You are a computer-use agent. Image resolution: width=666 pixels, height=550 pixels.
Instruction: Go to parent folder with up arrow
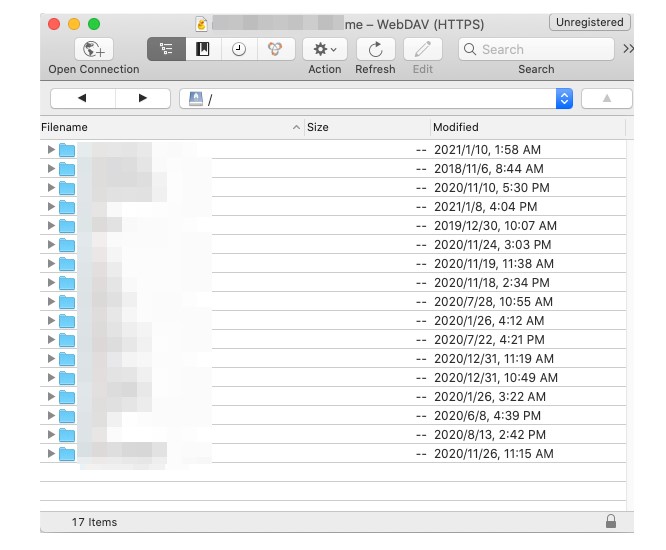(x=605, y=98)
